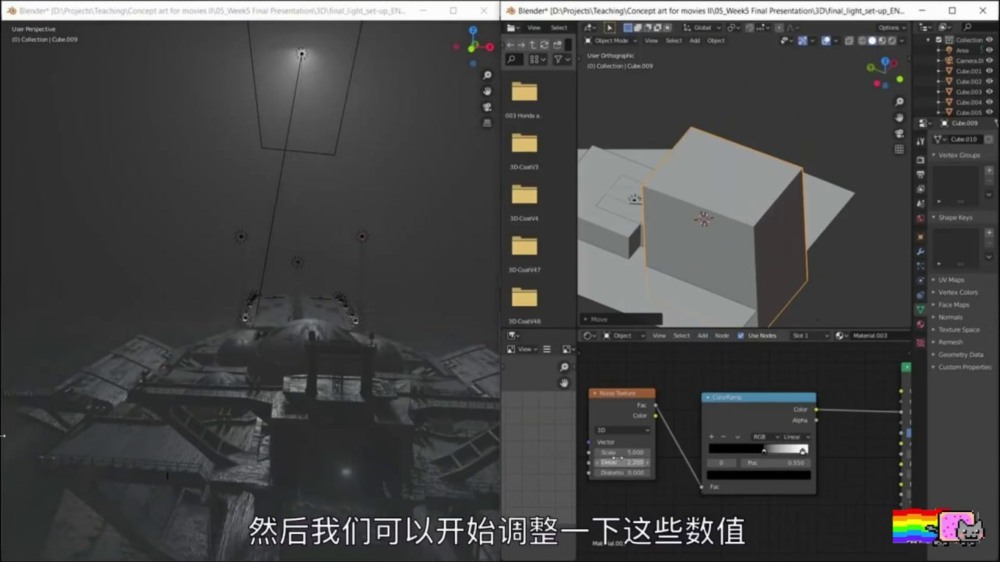Image resolution: width=1000 pixels, height=562 pixels.
Task: Click camera view icon in right viewport
Action: click(x=899, y=134)
